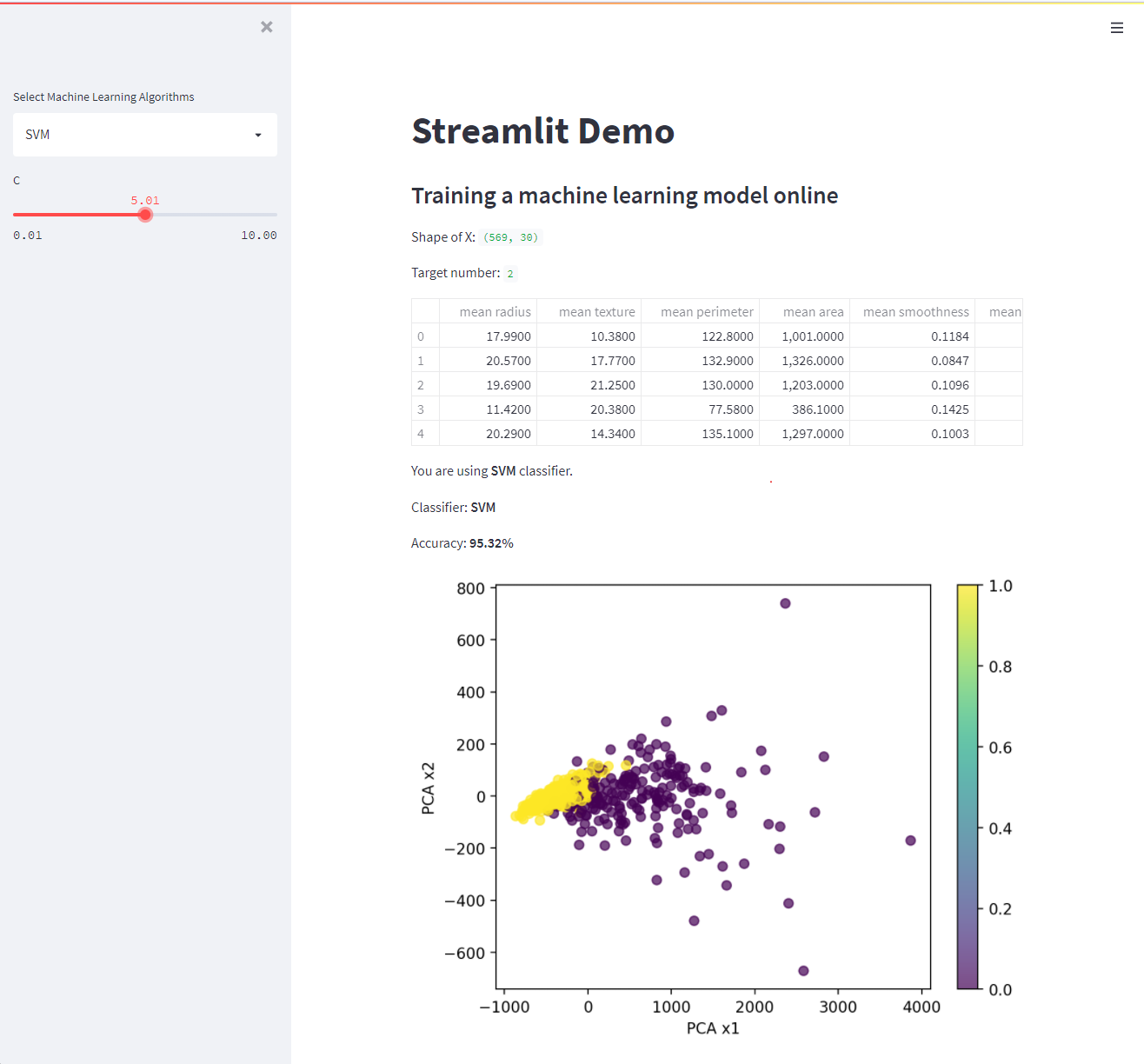Click the cell with value 21.2500
Viewport: 1144px width, 1064px height.
(589, 385)
